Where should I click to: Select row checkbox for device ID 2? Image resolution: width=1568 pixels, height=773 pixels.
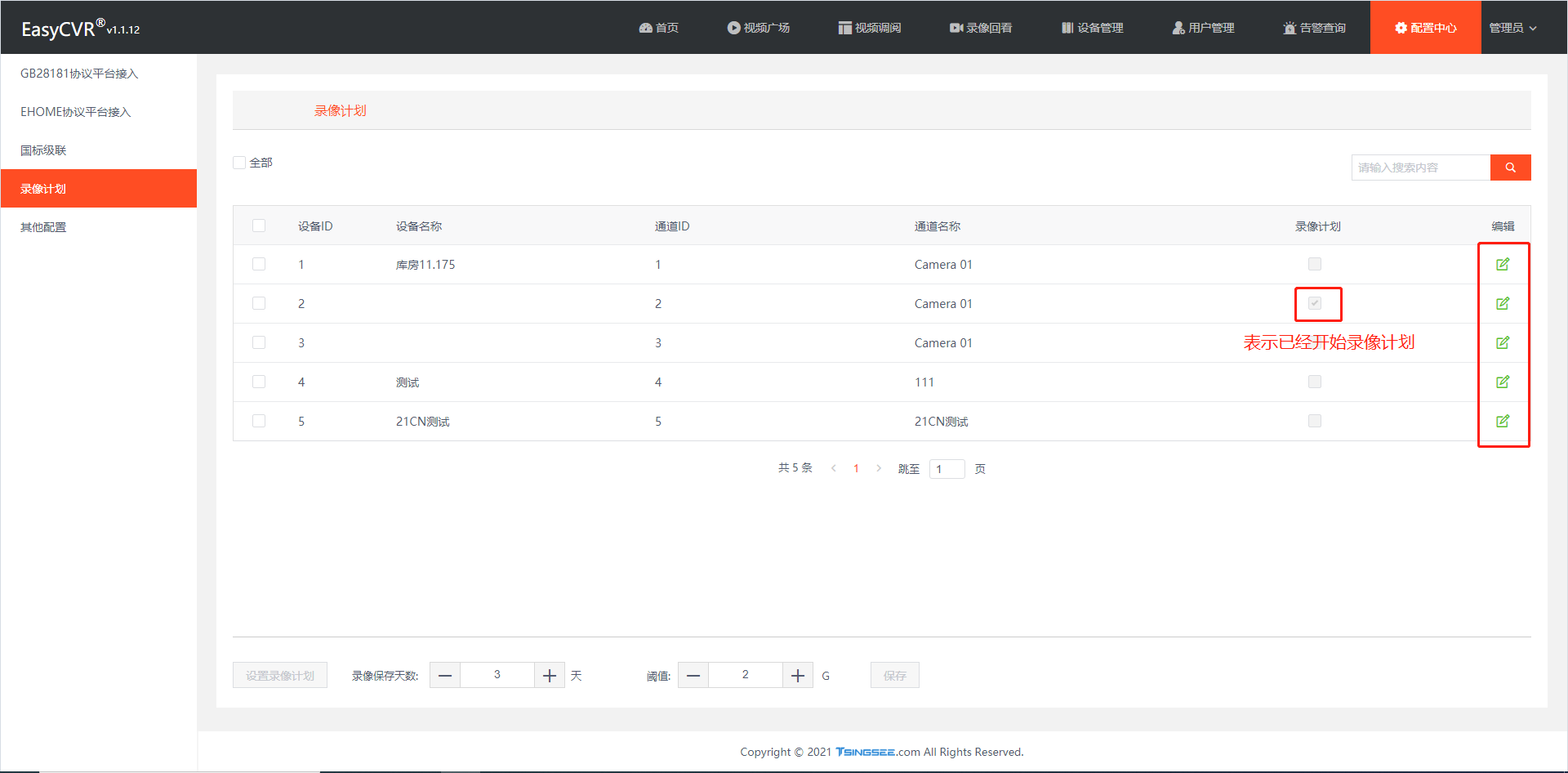(x=259, y=303)
